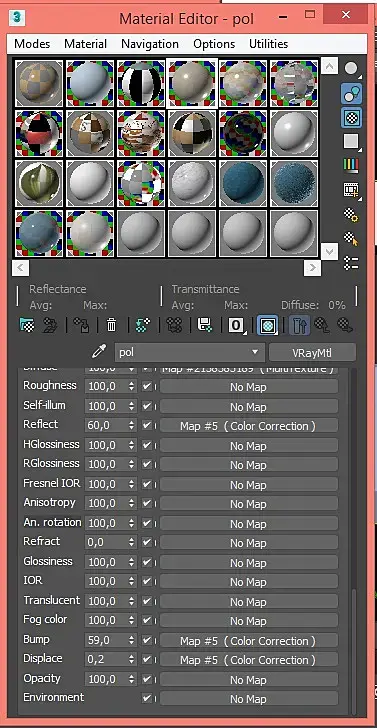Open the Sample Type sphere flyout
Screen dimensions: 377x728
(352, 69)
